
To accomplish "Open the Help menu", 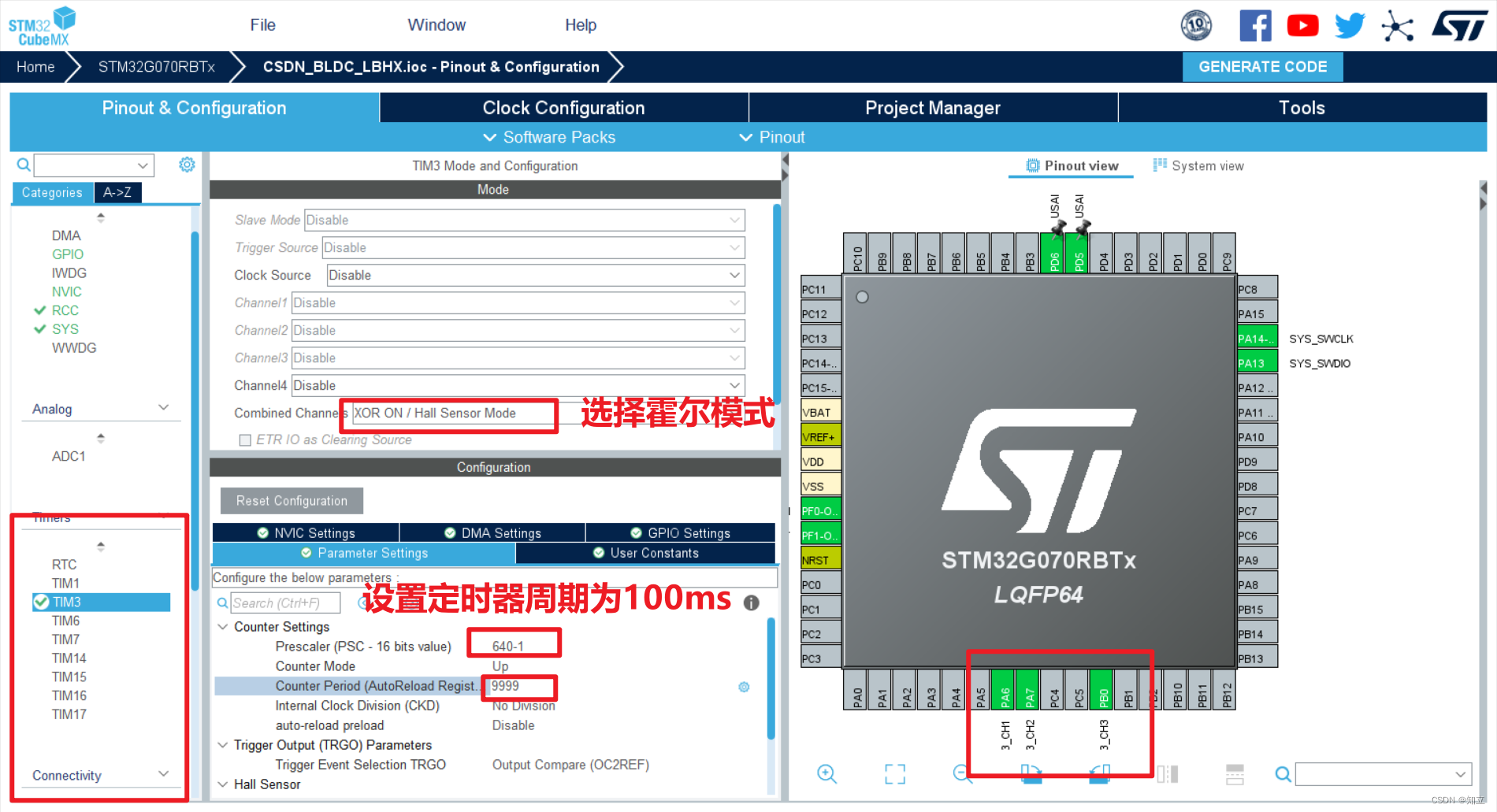I will pos(581,25).
